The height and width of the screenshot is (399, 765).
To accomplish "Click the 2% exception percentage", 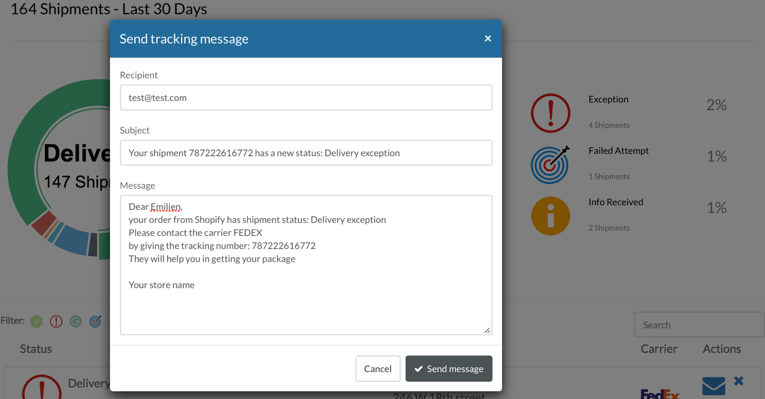I will pyautogui.click(x=716, y=105).
